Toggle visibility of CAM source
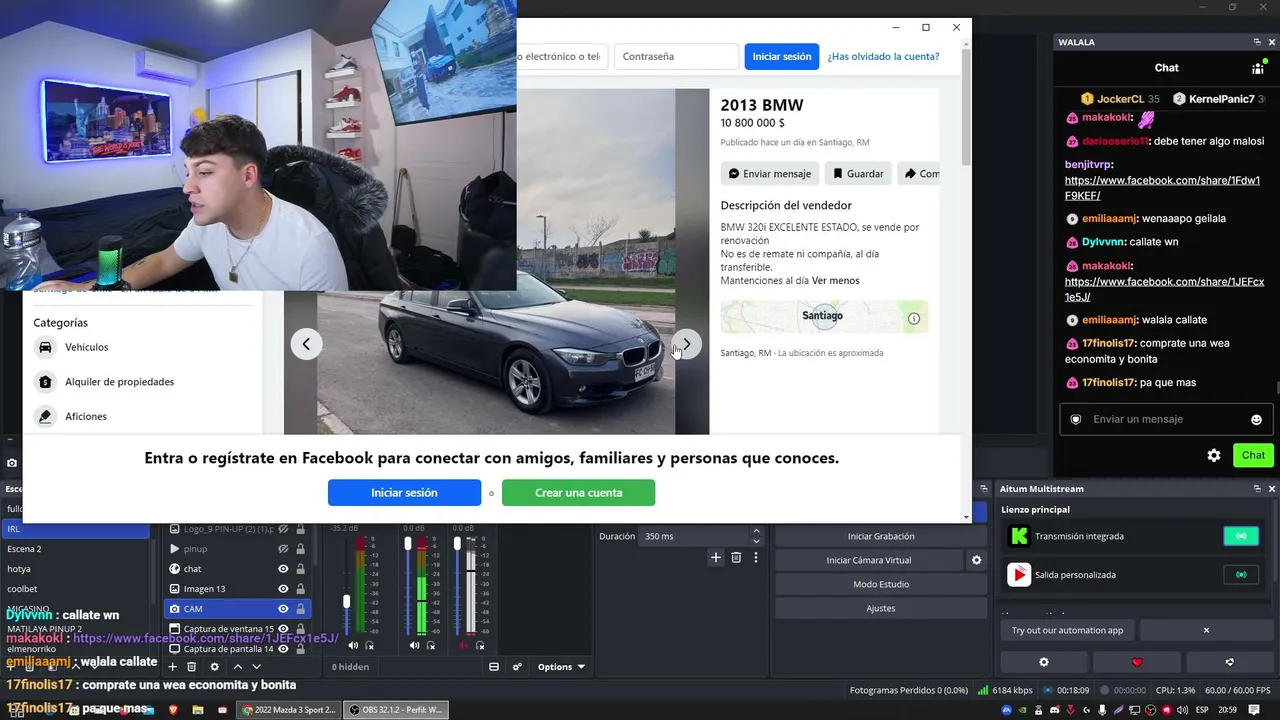The image size is (1280, 720). [x=283, y=609]
